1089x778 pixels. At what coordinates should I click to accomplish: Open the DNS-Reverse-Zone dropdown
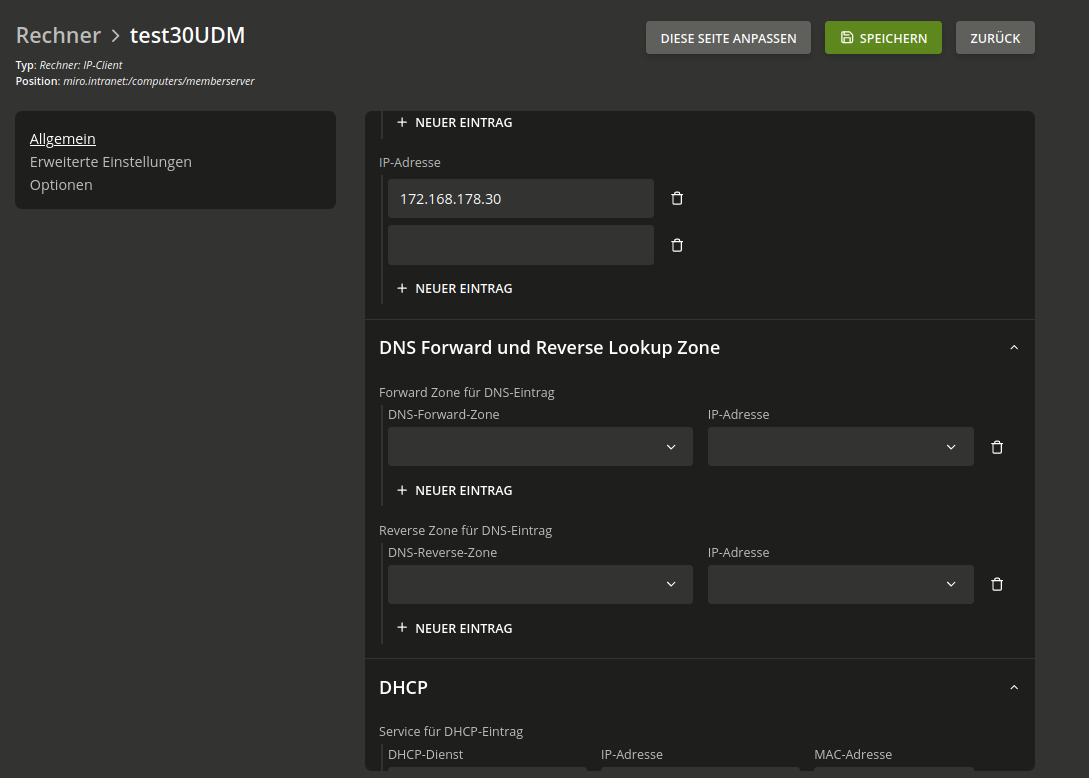(540, 585)
